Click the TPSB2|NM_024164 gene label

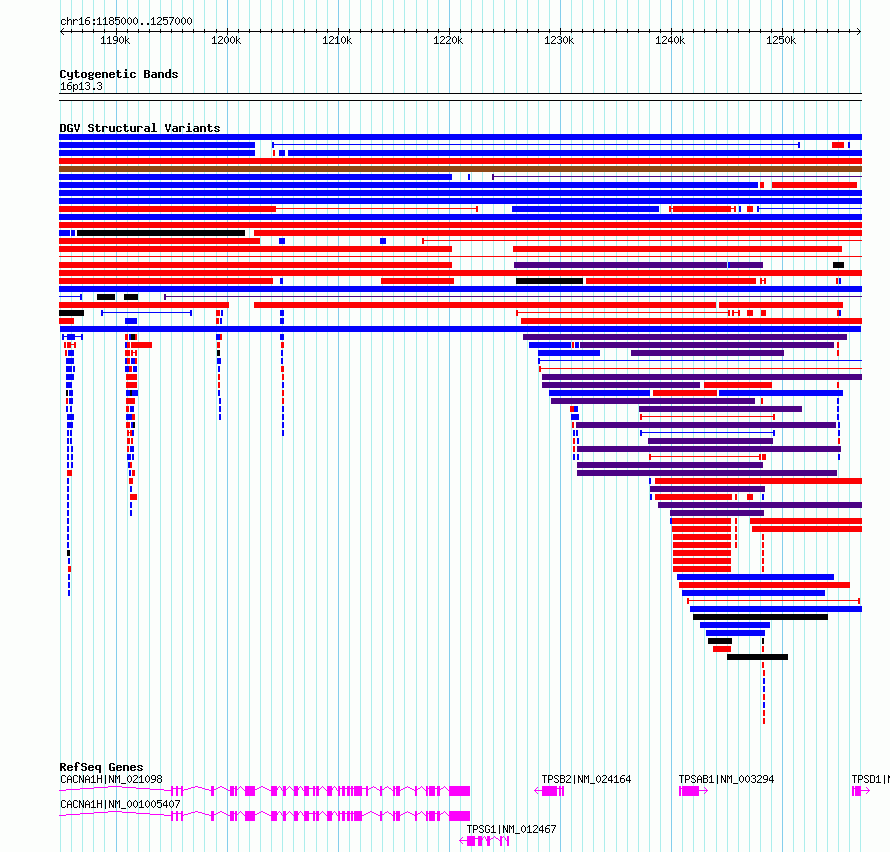(586, 779)
